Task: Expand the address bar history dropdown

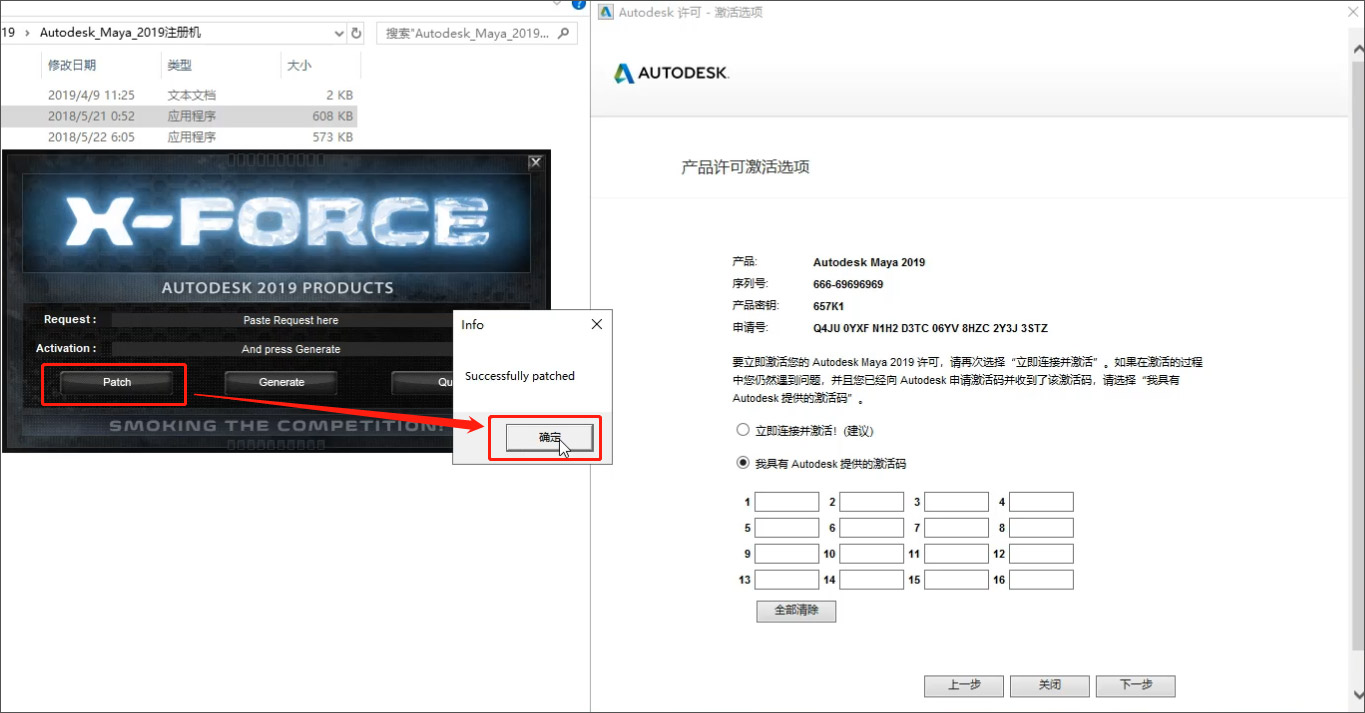Action: 339,33
